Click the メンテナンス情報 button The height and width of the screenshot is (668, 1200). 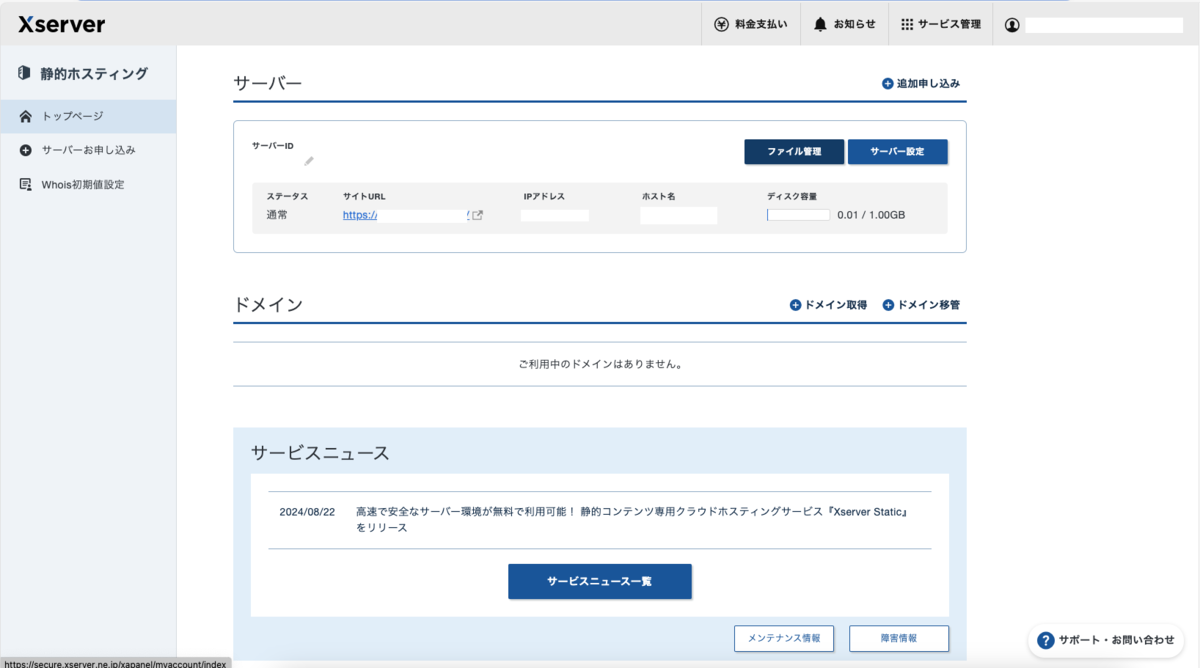tap(786, 638)
